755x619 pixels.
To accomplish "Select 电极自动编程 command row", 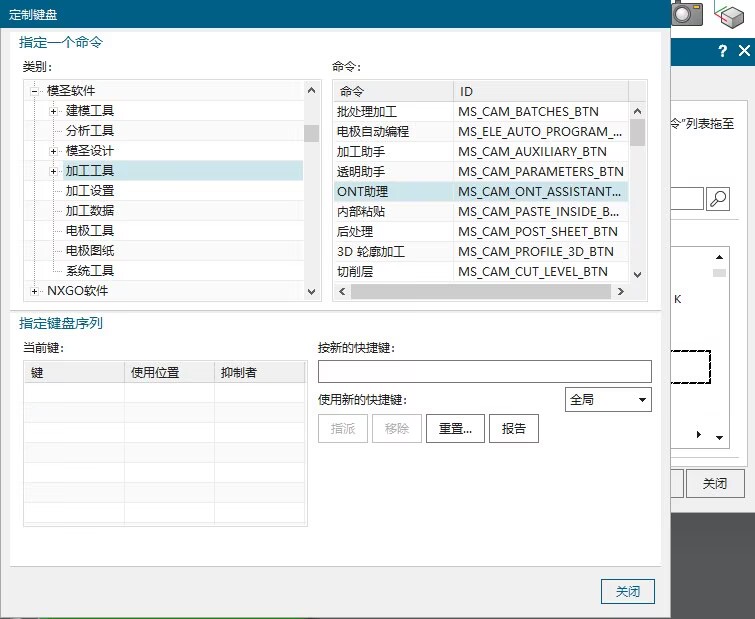I will click(x=481, y=131).
